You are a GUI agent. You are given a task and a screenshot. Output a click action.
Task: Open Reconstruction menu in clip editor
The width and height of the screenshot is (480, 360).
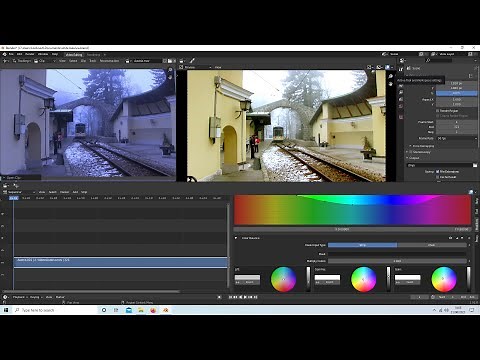coord(109,61)
